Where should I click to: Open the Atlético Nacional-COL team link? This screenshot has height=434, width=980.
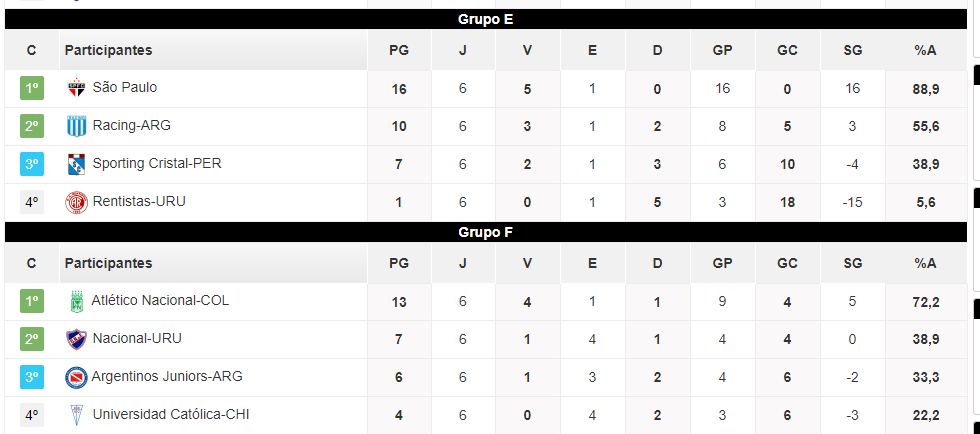(x=160, y=300)
